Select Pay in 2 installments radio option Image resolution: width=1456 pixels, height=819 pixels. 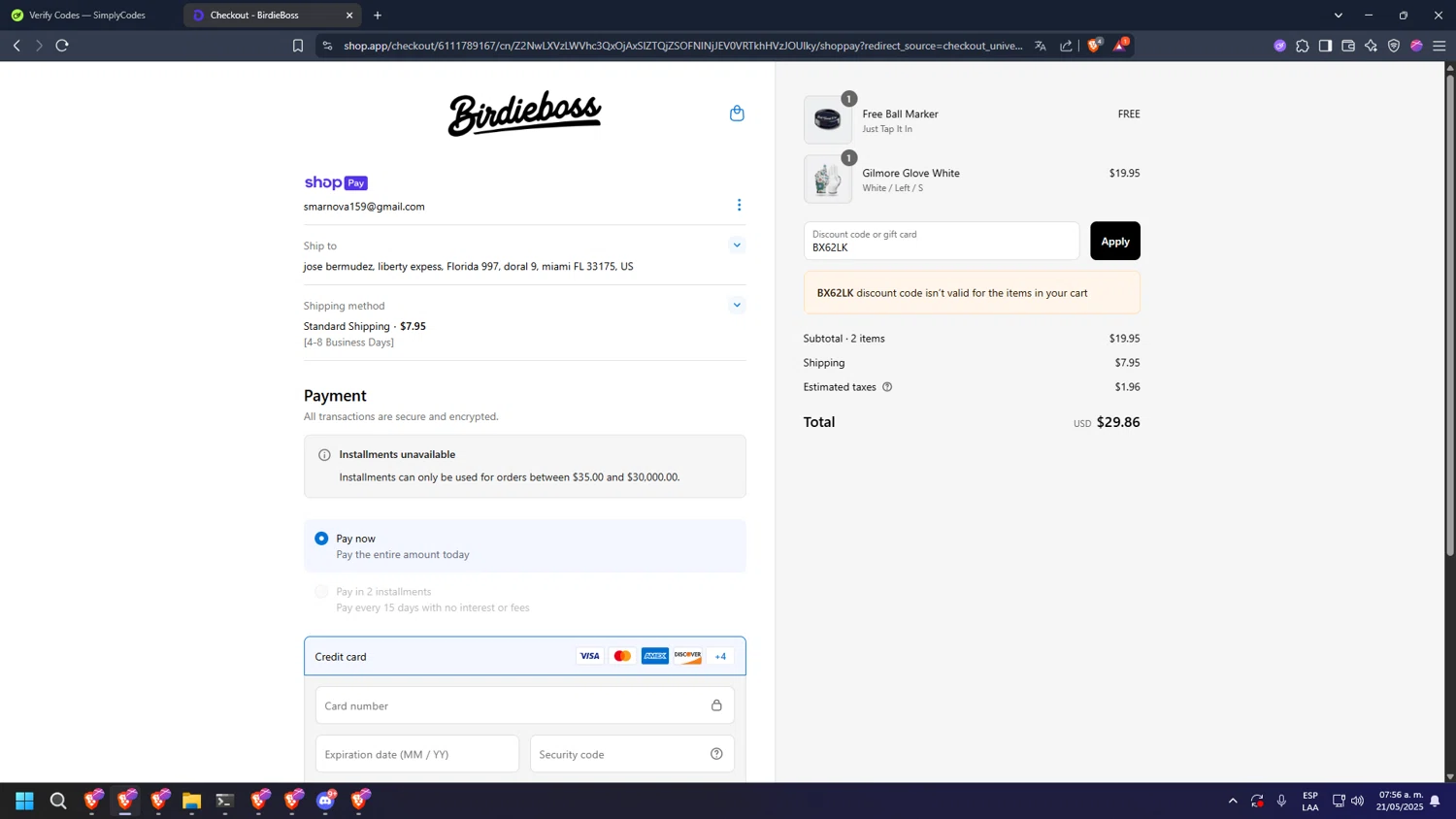(321, 591)
